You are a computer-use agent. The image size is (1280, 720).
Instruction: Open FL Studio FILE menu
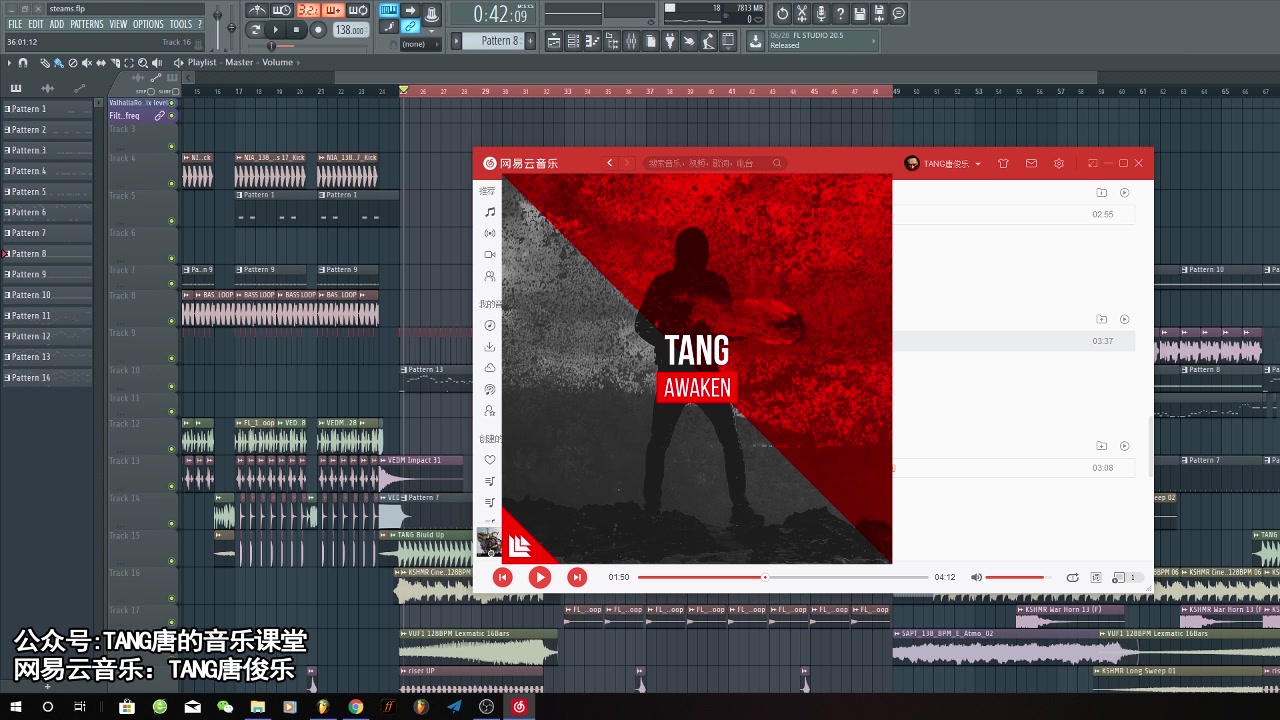15,24
